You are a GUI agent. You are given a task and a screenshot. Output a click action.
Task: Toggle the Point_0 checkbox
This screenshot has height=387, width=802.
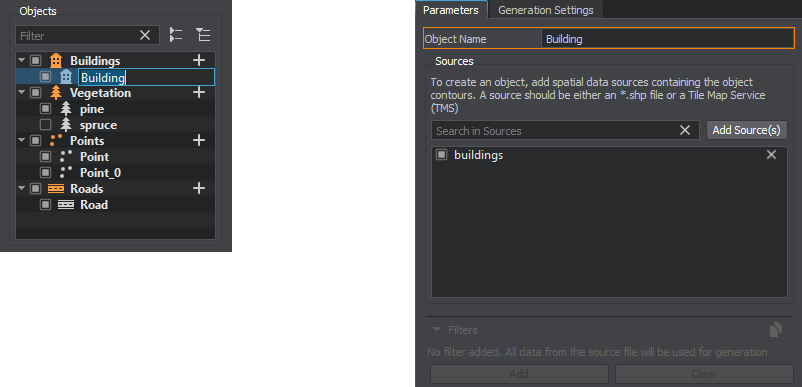46,173
